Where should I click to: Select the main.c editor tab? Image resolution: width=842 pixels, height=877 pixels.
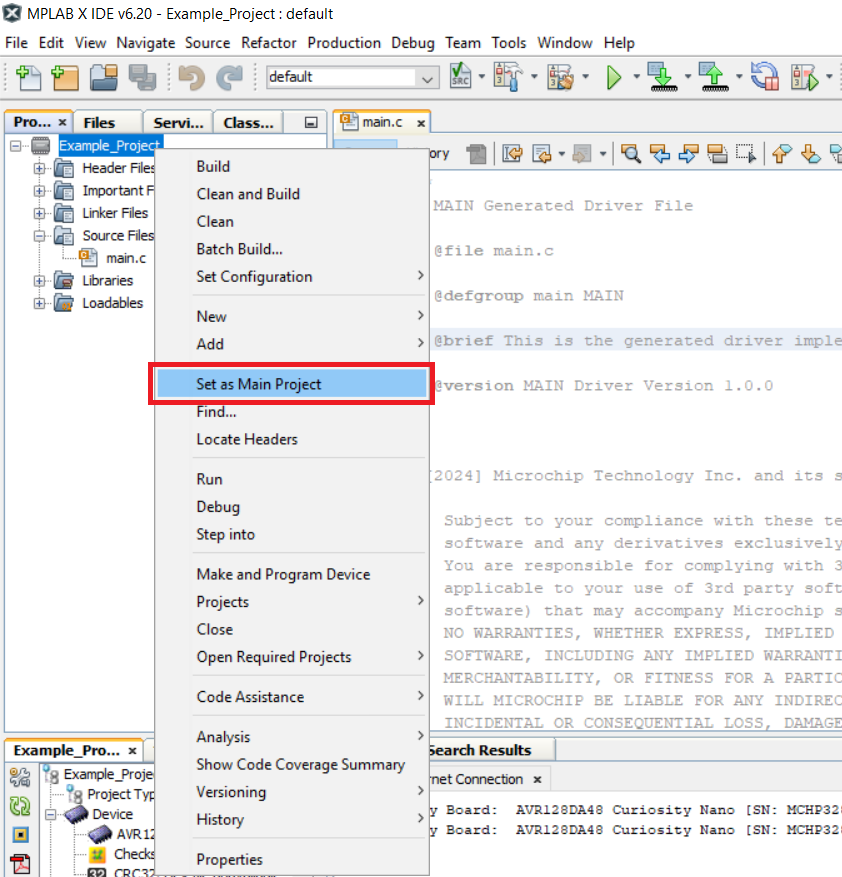(x=382, y=122)
